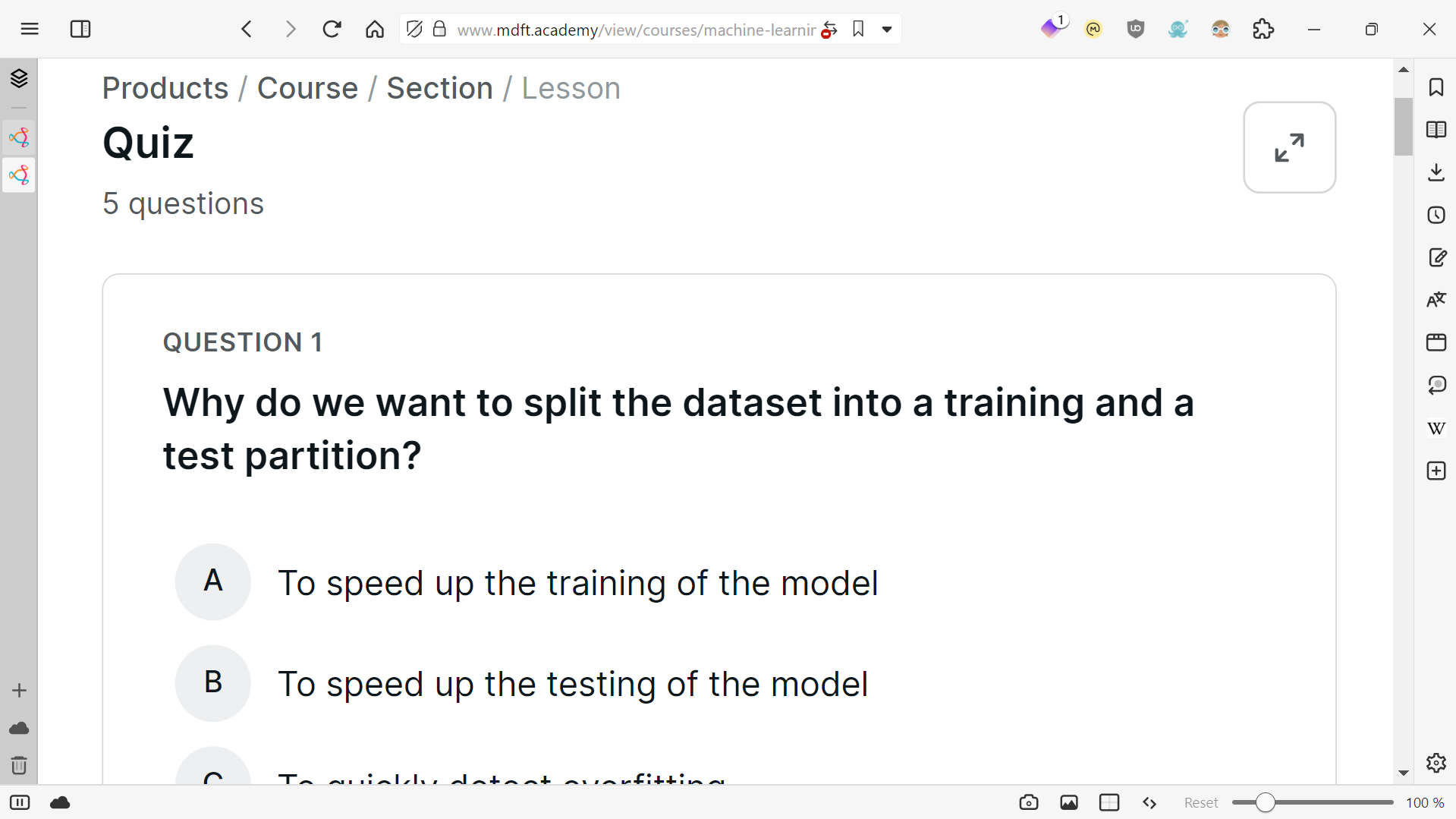Open the history clock icon

click(x=1436, y=215)
